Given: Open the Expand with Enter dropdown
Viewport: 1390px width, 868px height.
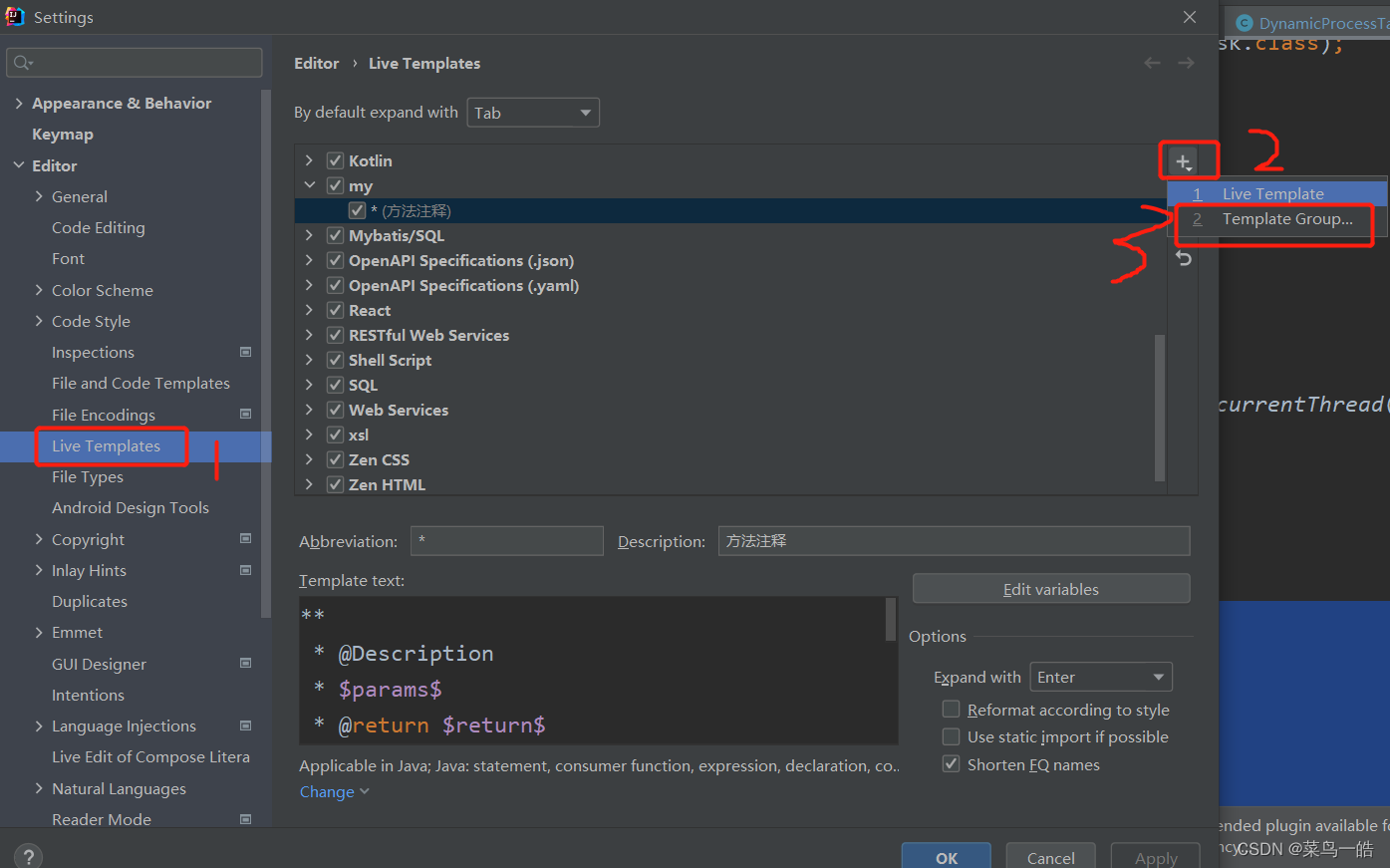Looking at the screenshot, I should click(x=1101, y=678).
